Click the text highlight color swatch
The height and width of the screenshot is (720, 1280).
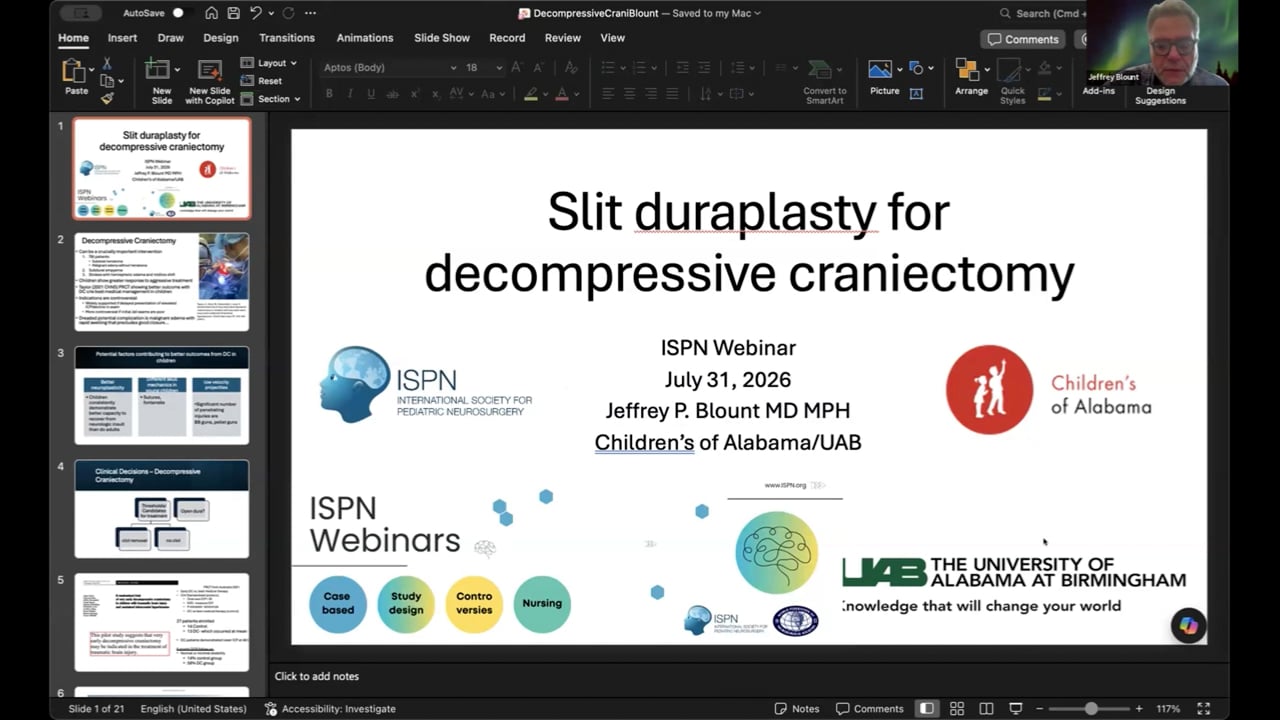531,94
